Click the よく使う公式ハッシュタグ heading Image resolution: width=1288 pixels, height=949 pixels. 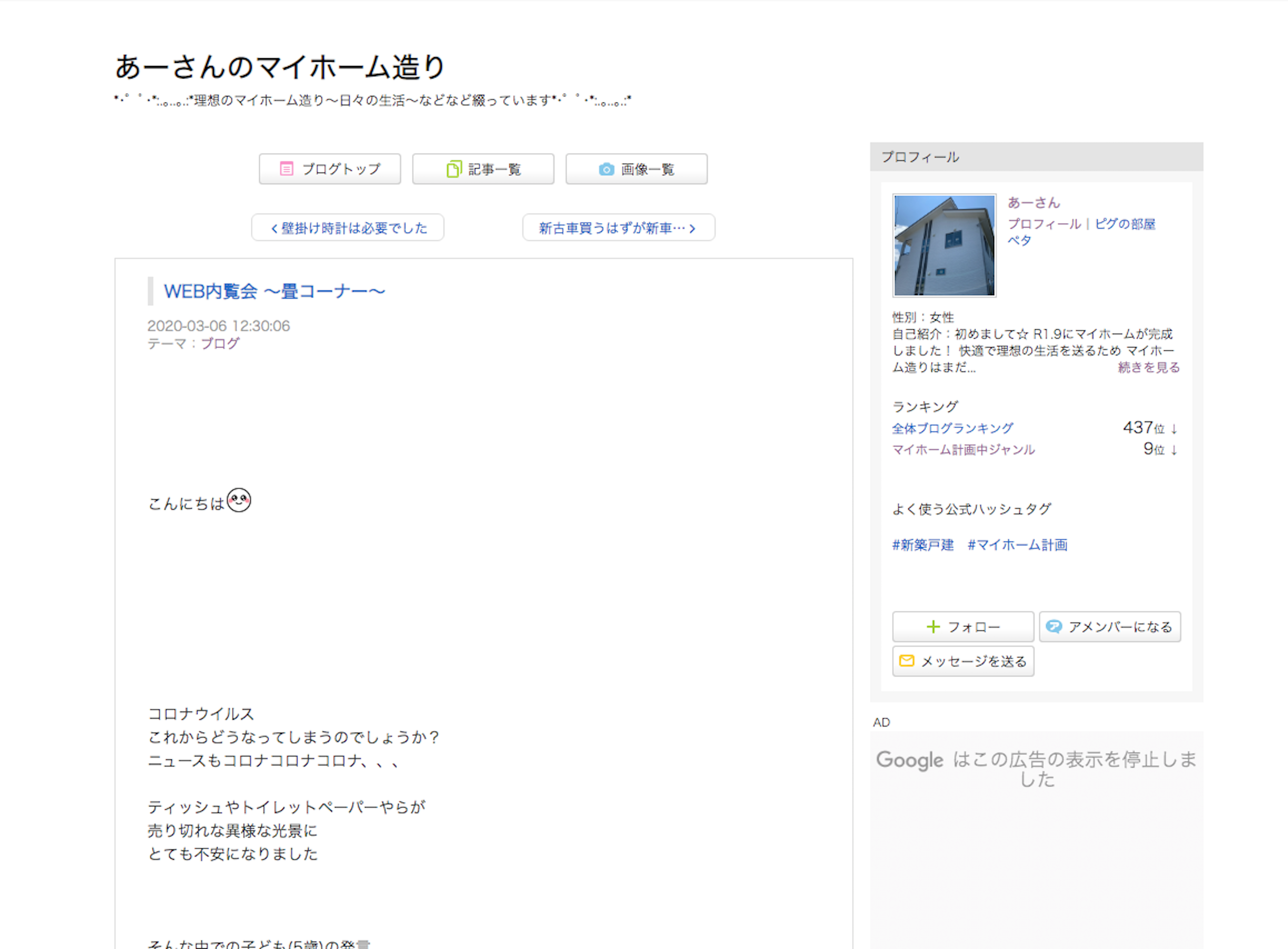971,510
